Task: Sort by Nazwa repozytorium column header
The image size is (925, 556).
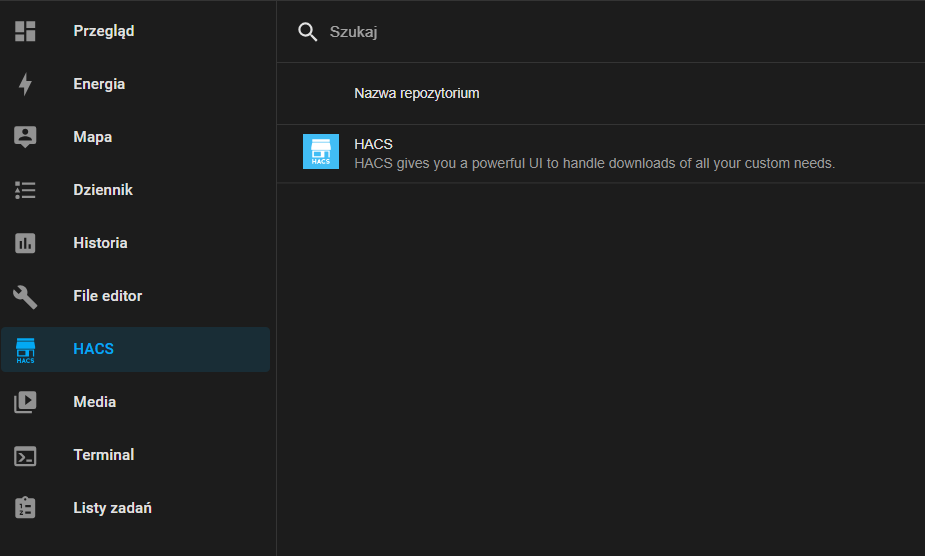Action: click(416, 93)
